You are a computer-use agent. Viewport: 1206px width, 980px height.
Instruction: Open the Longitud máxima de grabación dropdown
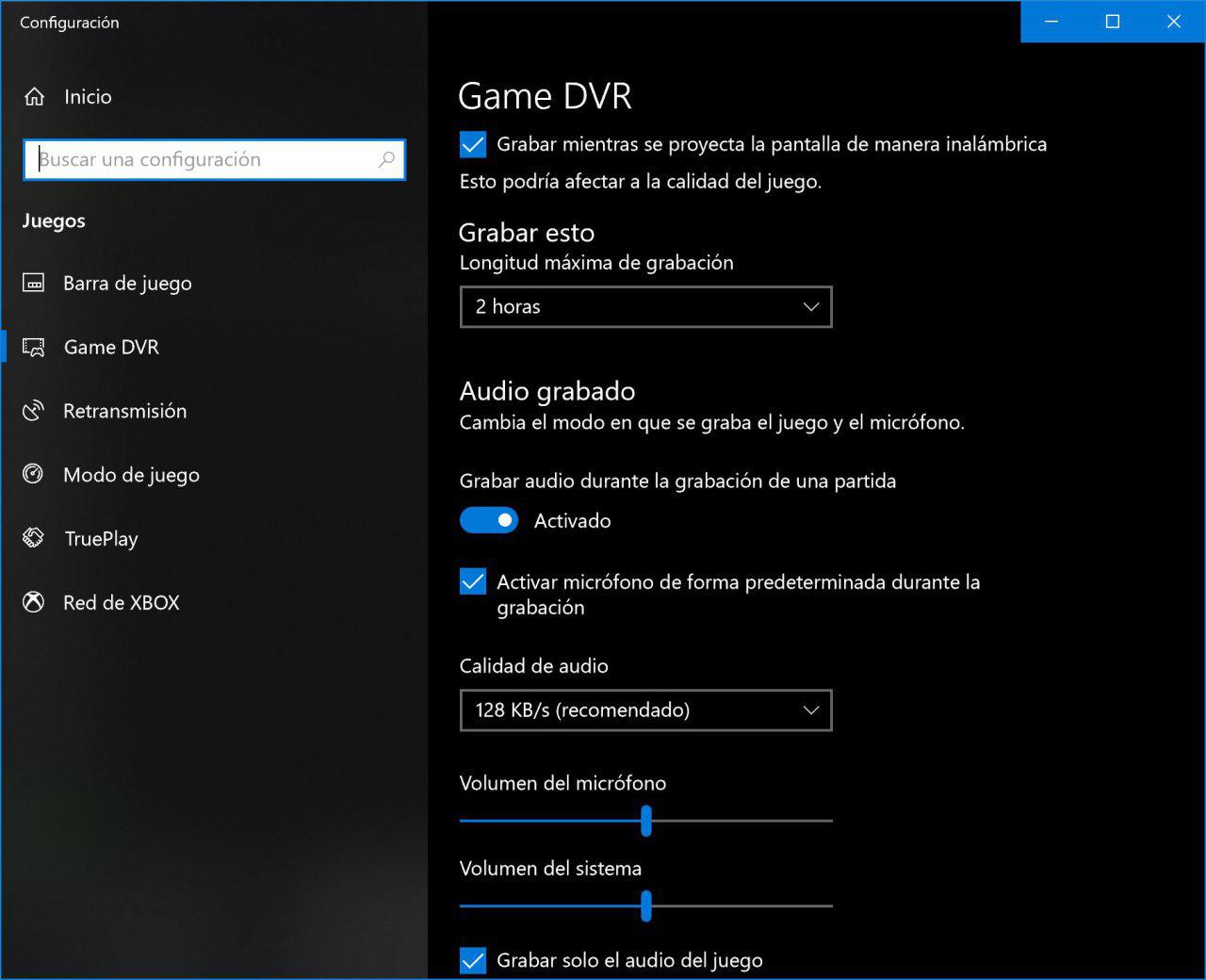point(645,307)
